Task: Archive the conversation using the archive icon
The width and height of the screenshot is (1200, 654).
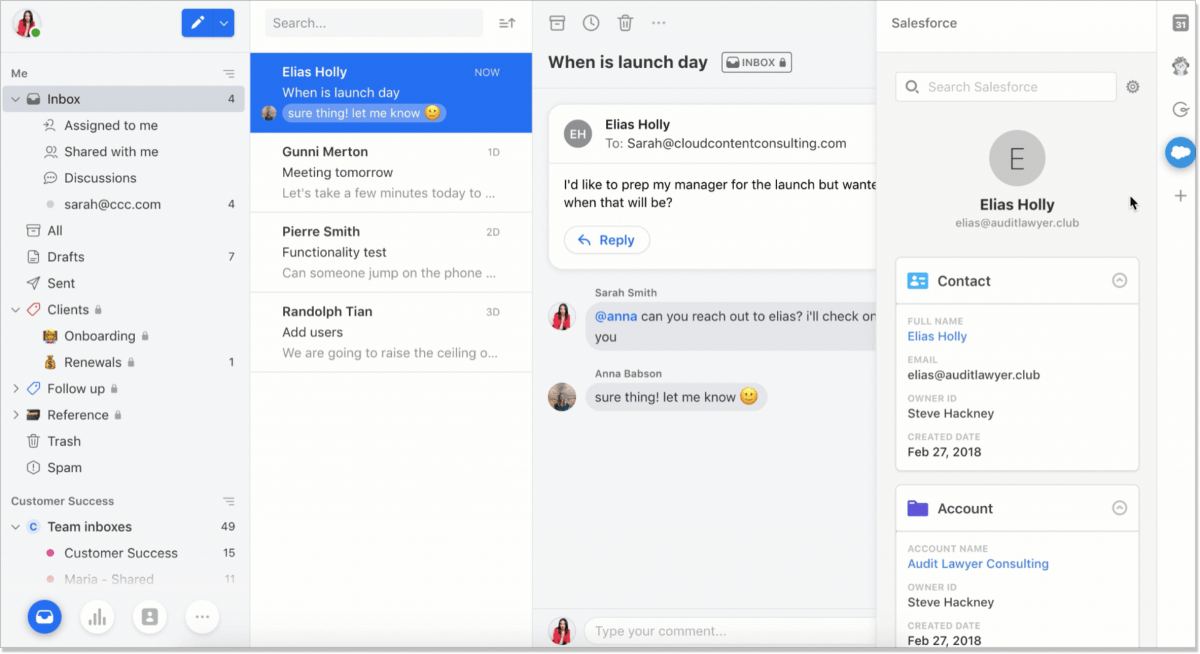Action: point(557,22)
